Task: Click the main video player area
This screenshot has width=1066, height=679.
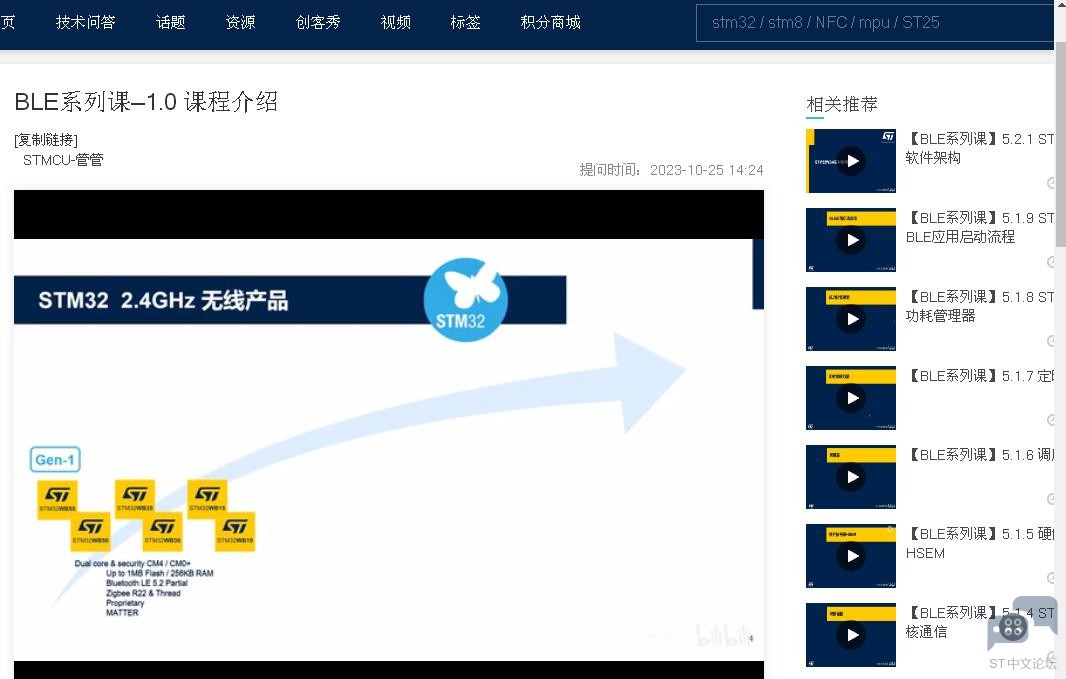Action: coord(389,434)
